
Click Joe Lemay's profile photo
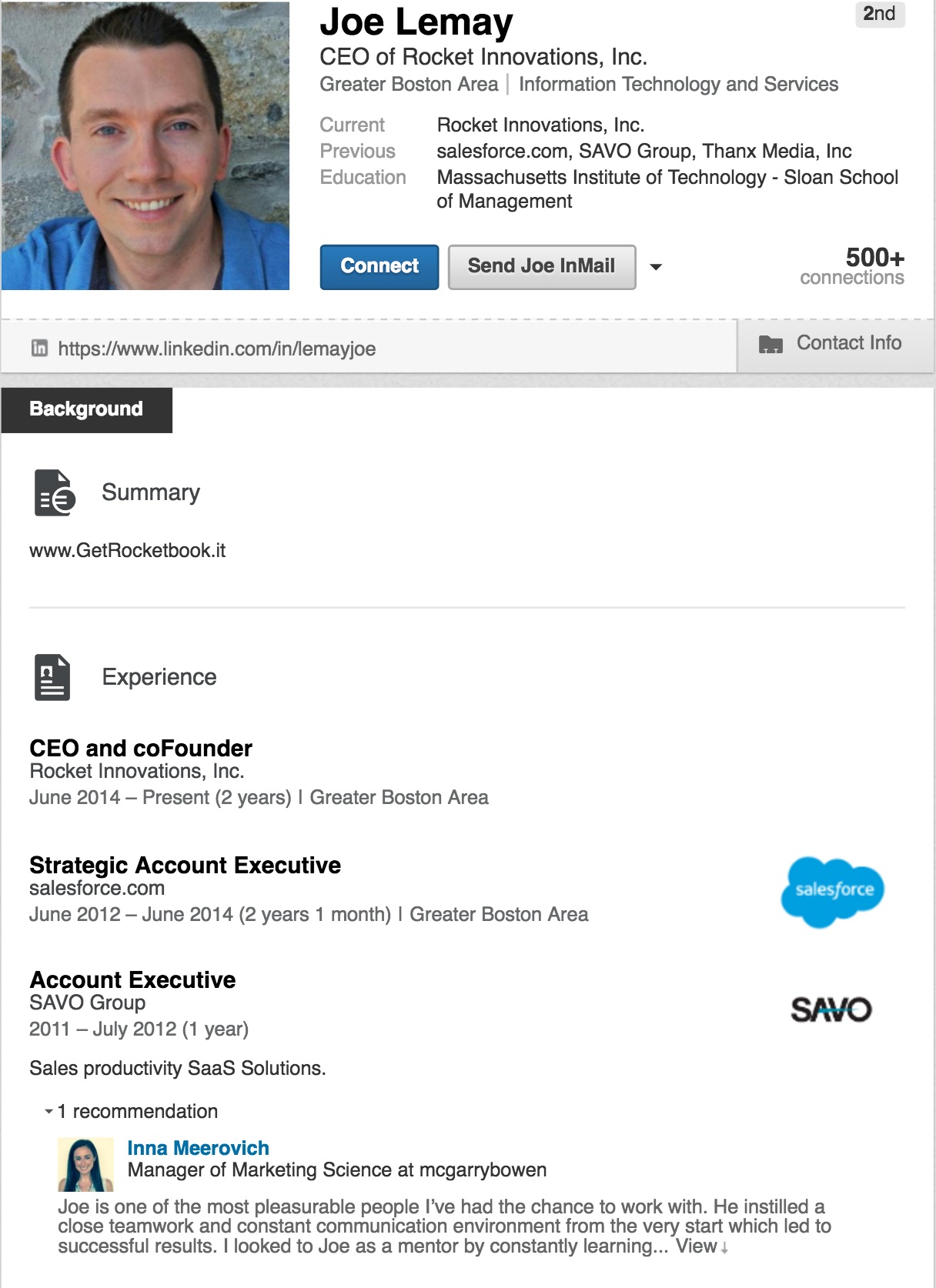tap(145, 145)
